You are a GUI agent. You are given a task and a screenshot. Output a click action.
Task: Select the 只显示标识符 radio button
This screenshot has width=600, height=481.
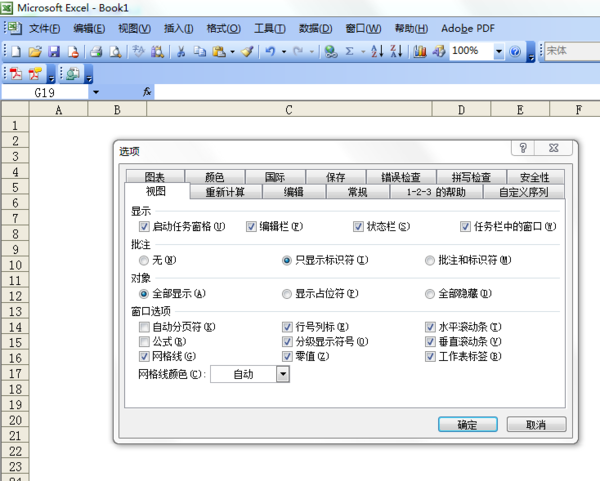pos(287,261)
